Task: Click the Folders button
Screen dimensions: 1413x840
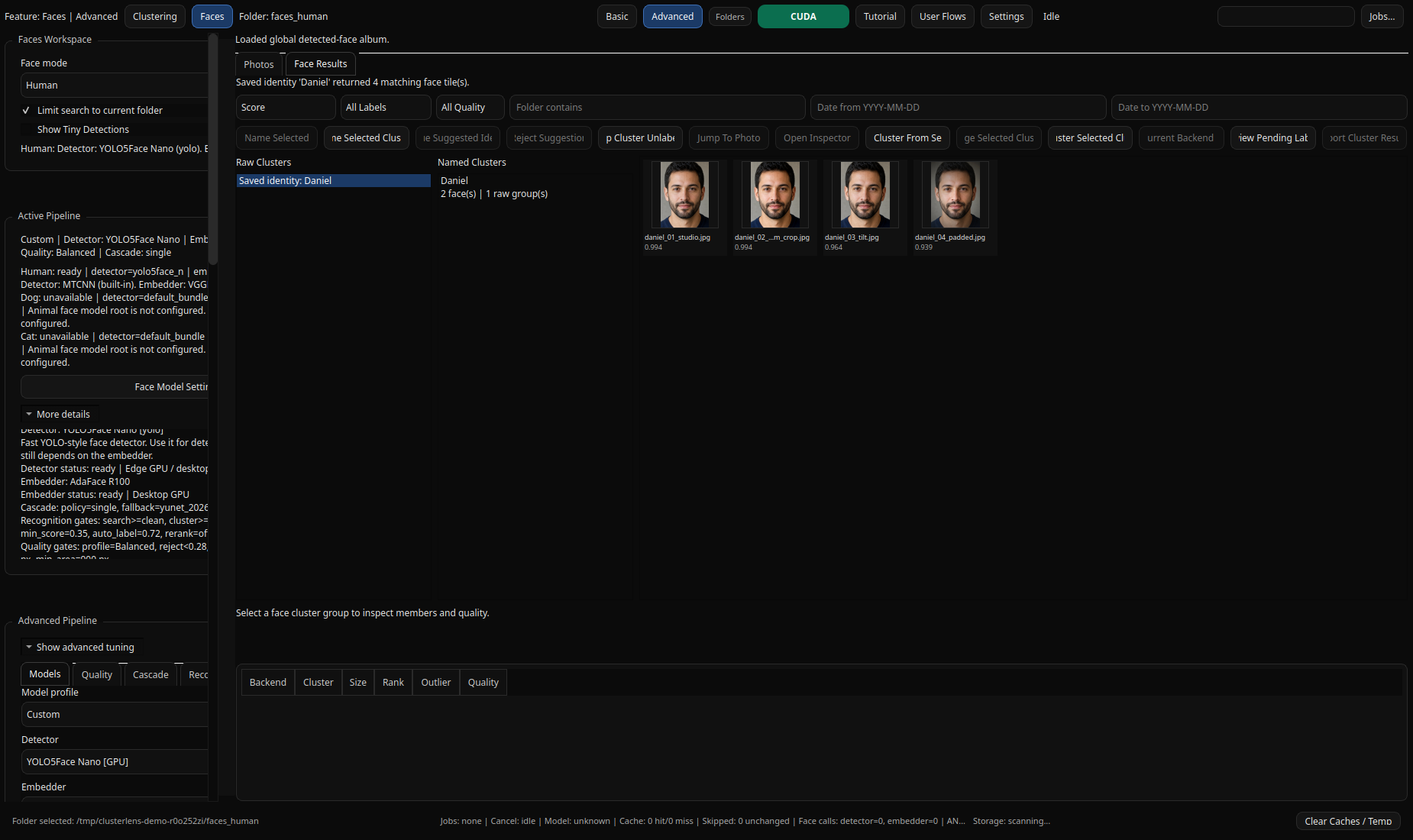Action: pyautogui.click(x=730, y=16)
